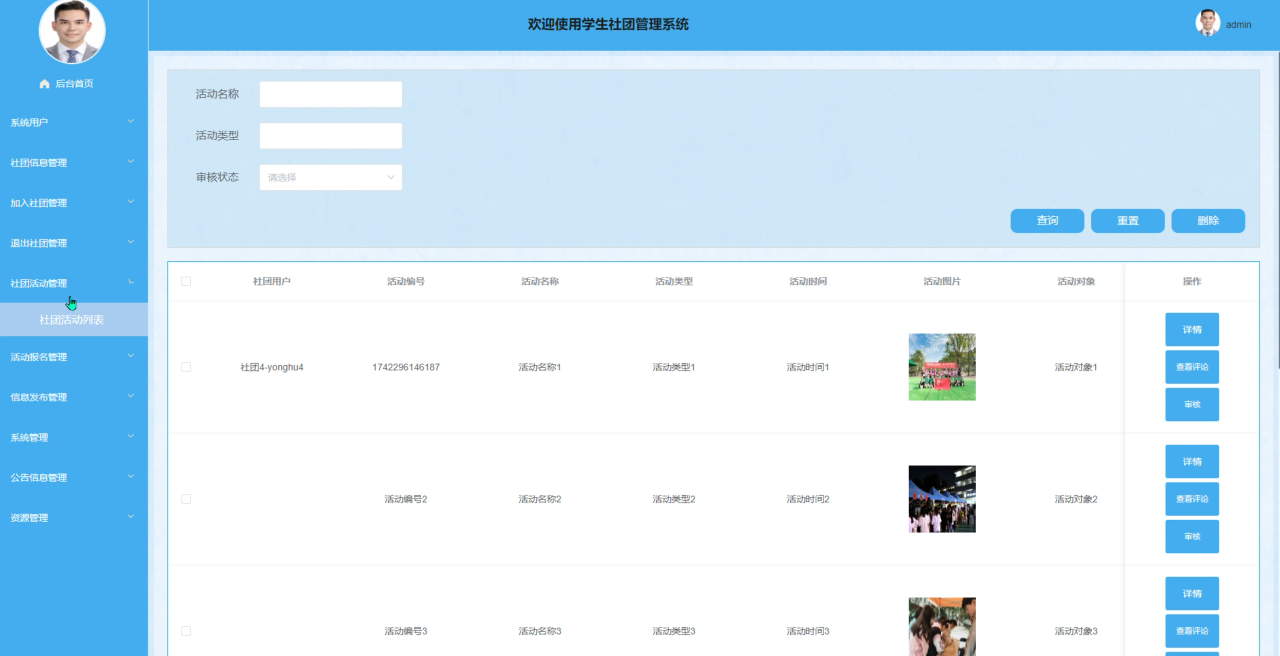Select 社团活动列表 submenu item
Image resolution: width=1280 pixels, height=656 pixels.
[74, 320]
